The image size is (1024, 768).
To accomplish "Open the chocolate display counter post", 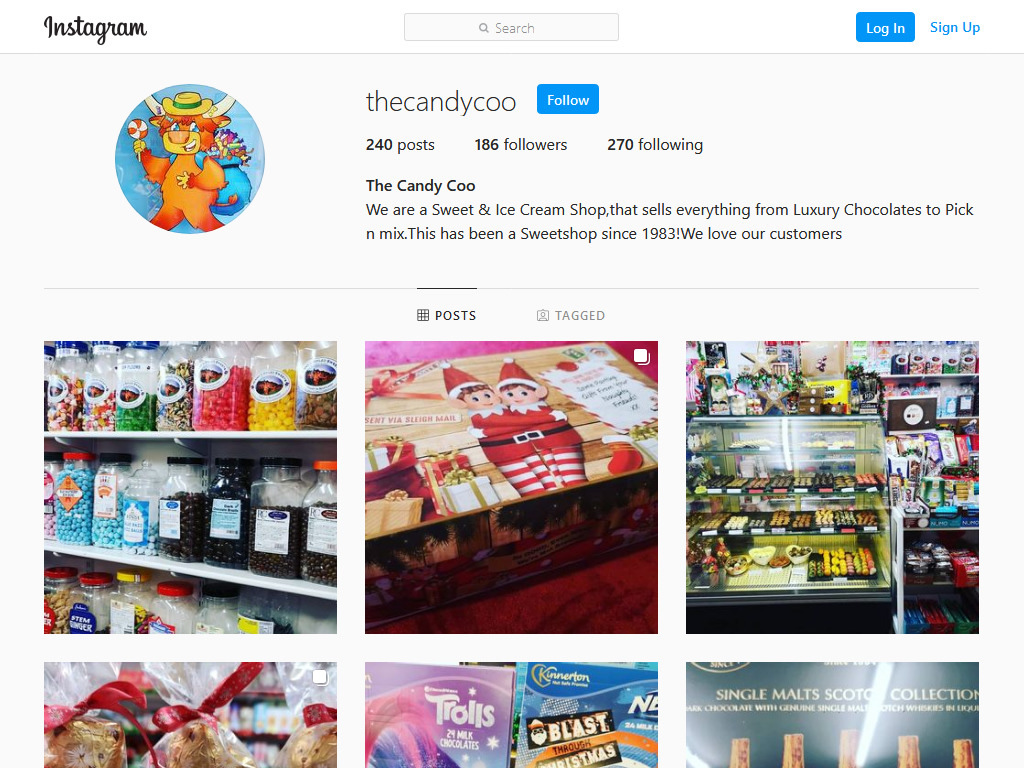I will pyautogui.click(x=832, y=487).
